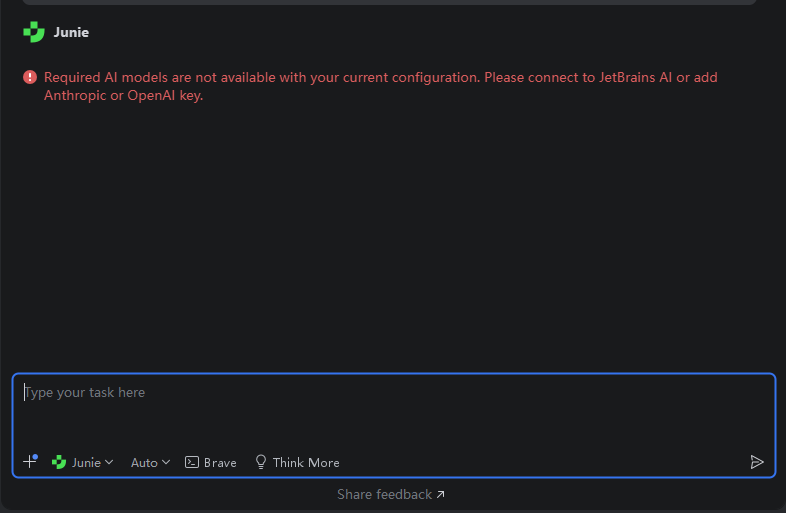The image size is (786, 513).
Task: Click the green Junie icon in input toolbar
Action: tap(59, 462)
